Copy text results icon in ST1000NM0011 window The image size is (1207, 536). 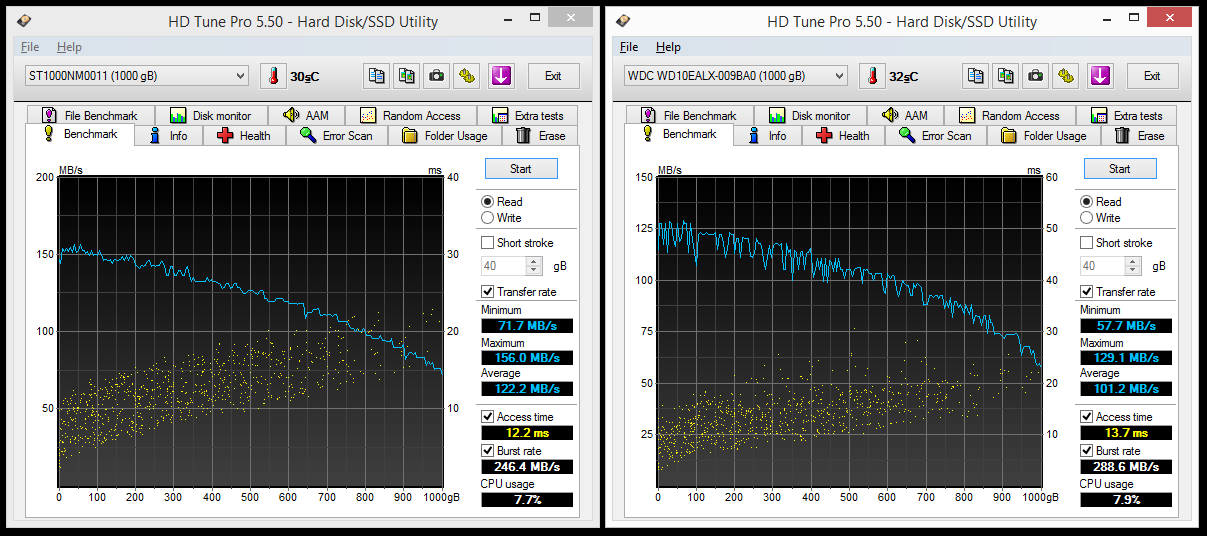(377, 76)
